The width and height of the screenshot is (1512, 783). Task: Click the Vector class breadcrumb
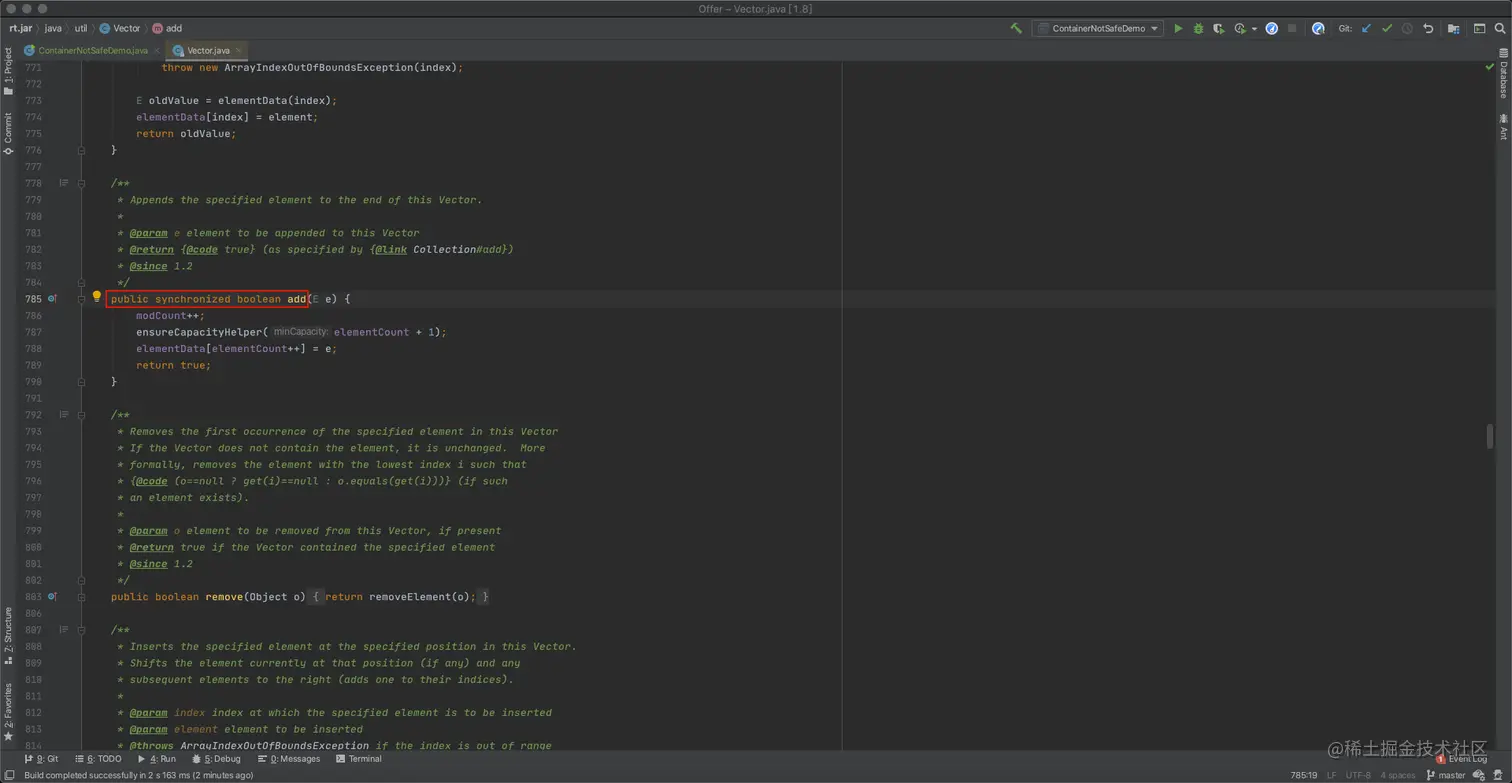pyautogui.click(x=120, y=28)
